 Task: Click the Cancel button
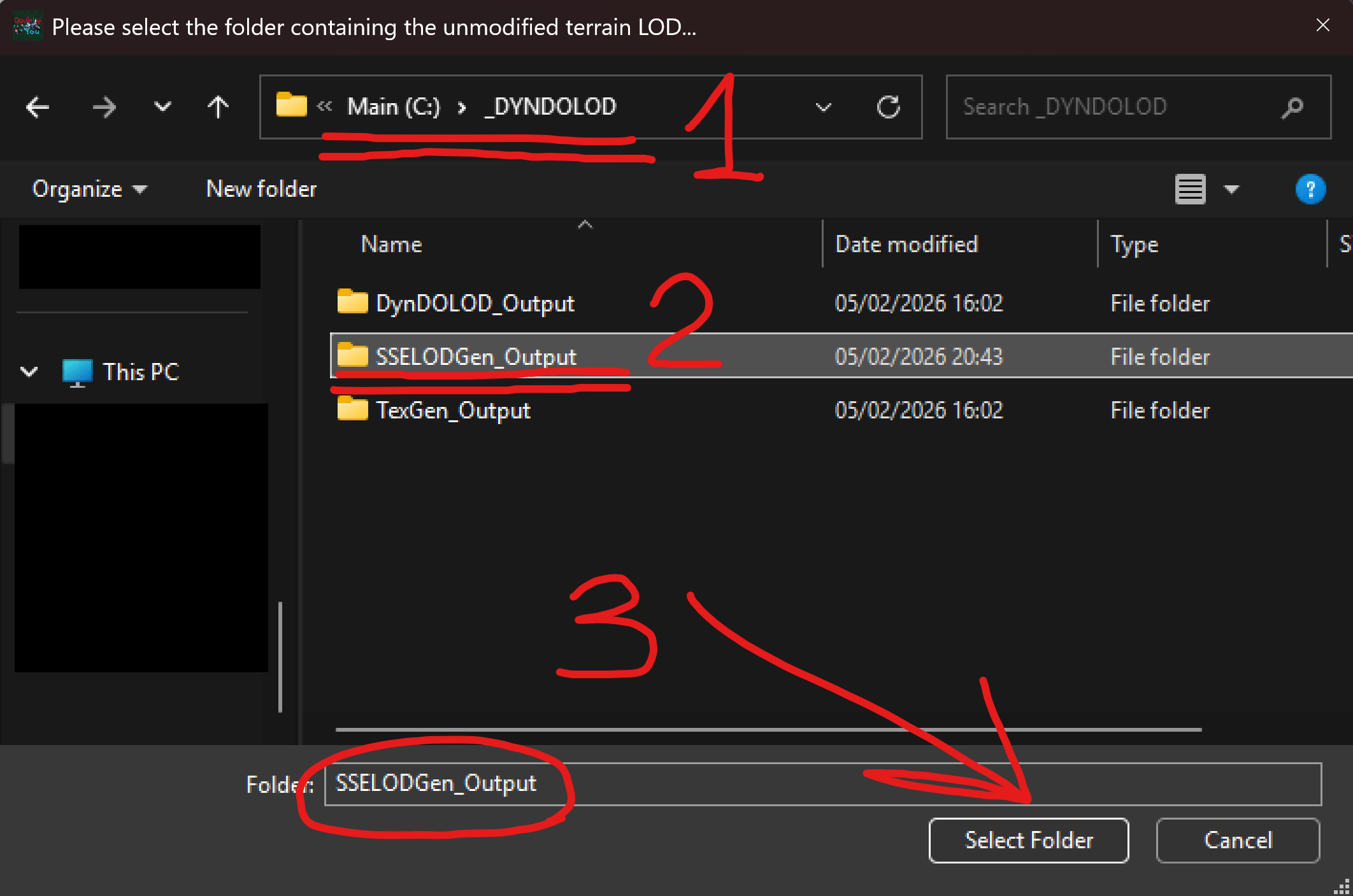click(1237, 841)
